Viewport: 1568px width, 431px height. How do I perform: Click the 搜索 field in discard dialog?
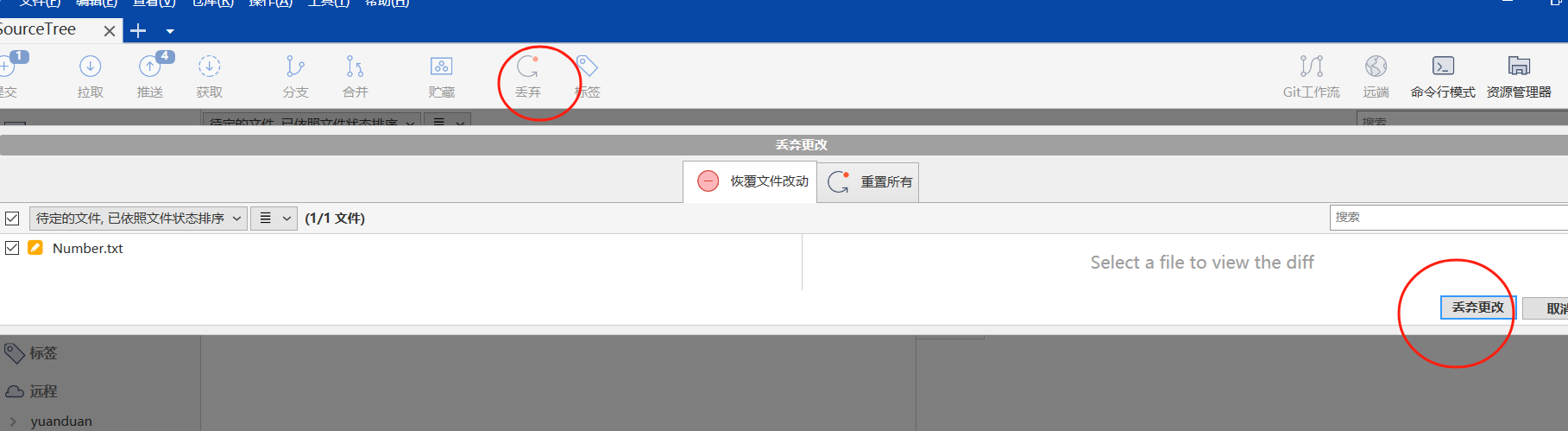[x=1448, y=218]
